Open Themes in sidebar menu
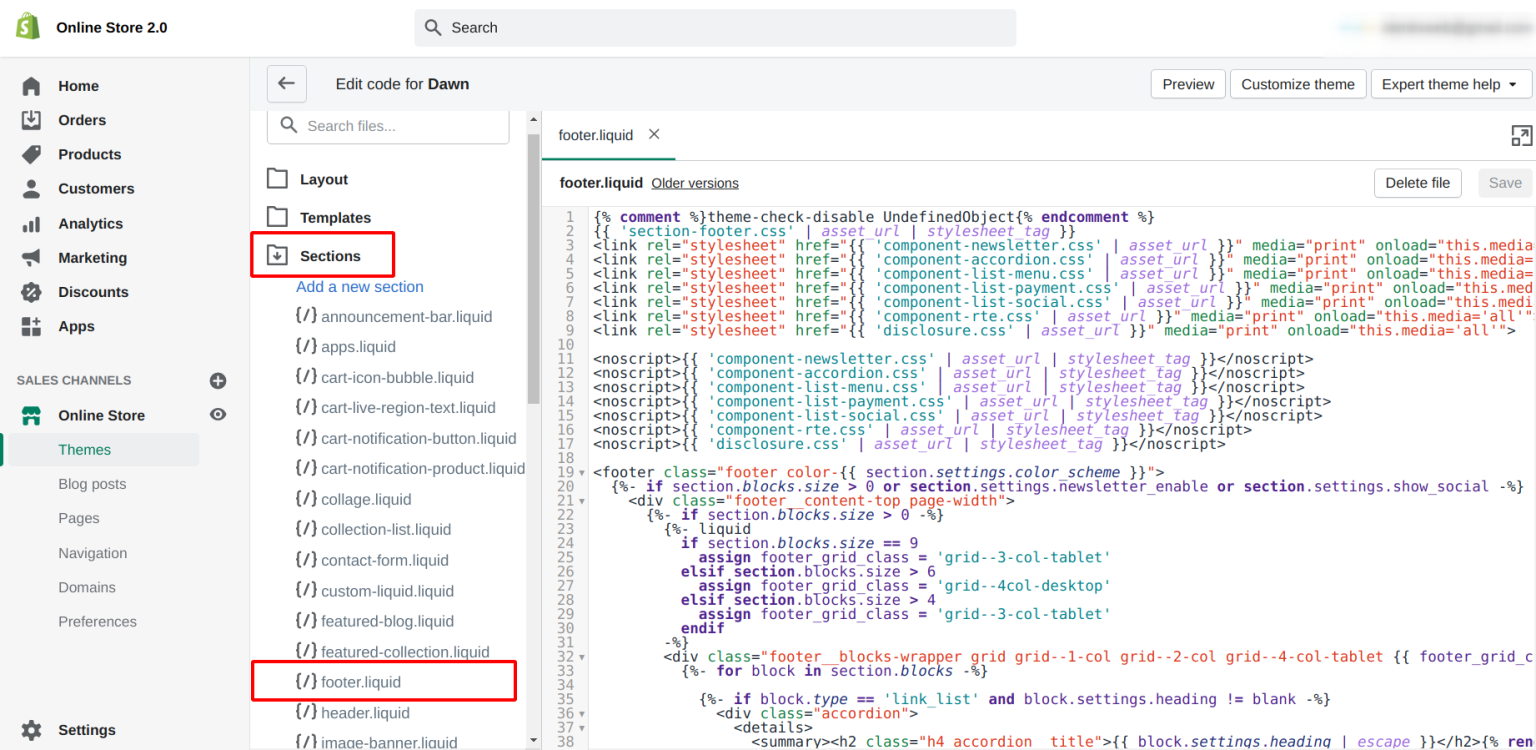 [x=85, y=450]
